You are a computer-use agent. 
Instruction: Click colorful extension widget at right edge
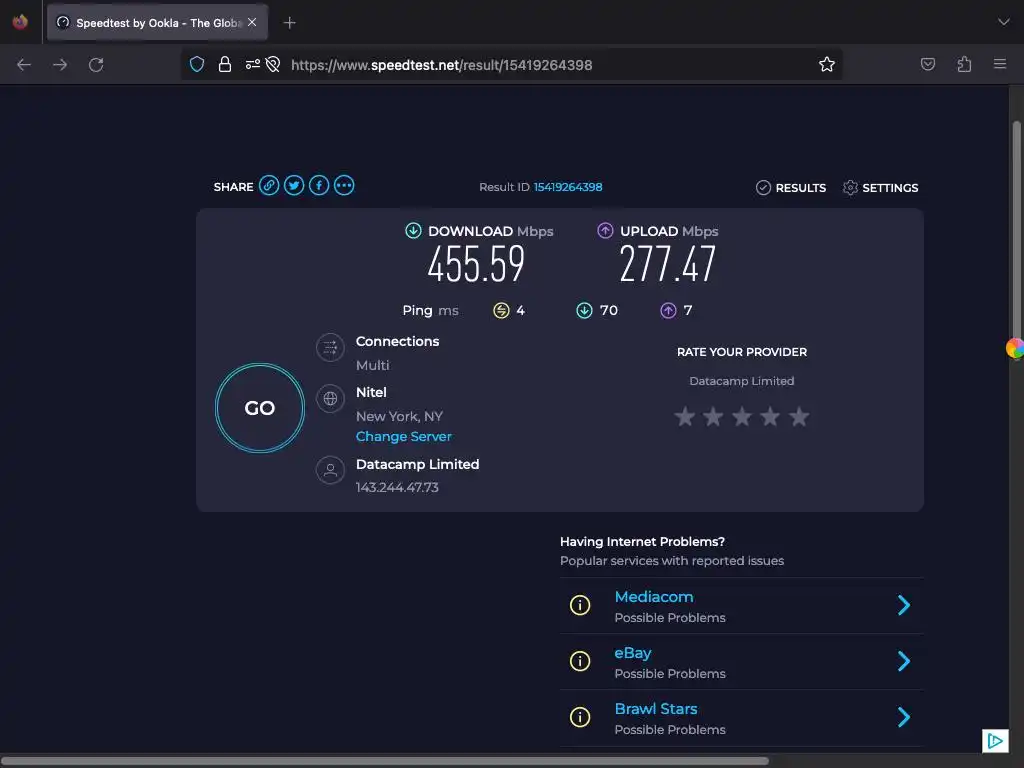[1015, 348]
